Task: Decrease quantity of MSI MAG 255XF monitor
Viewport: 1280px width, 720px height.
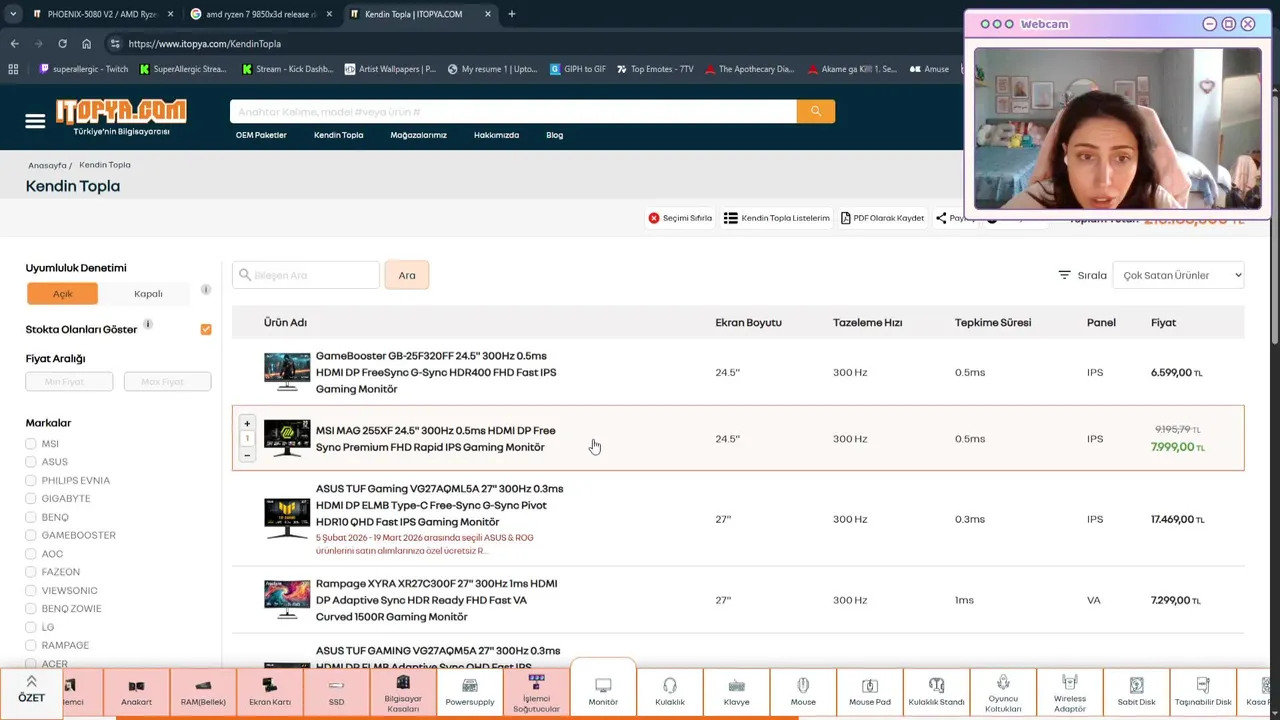Action: pos(247,455)
